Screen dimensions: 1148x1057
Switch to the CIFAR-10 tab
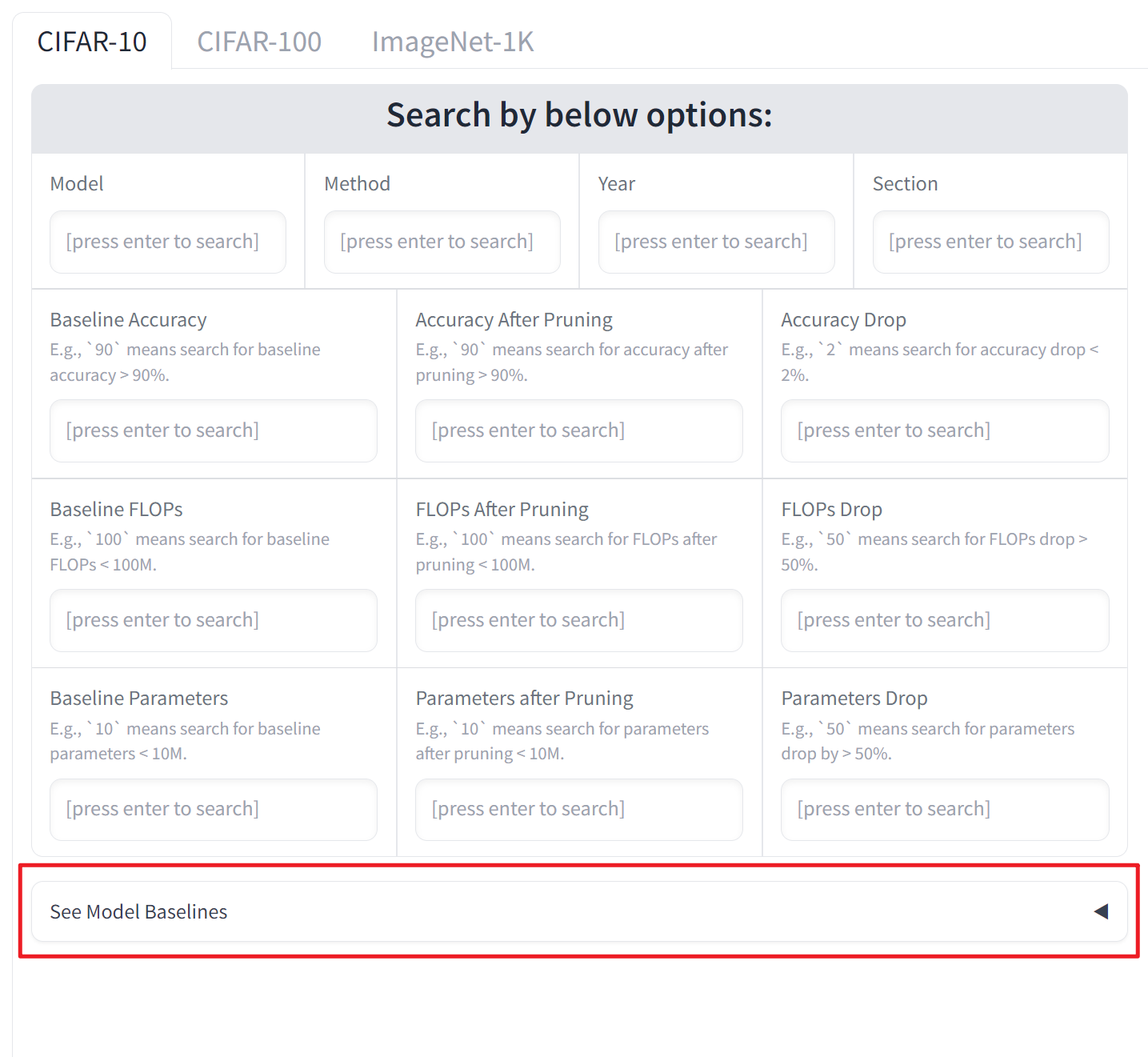[x=92, y=42]
